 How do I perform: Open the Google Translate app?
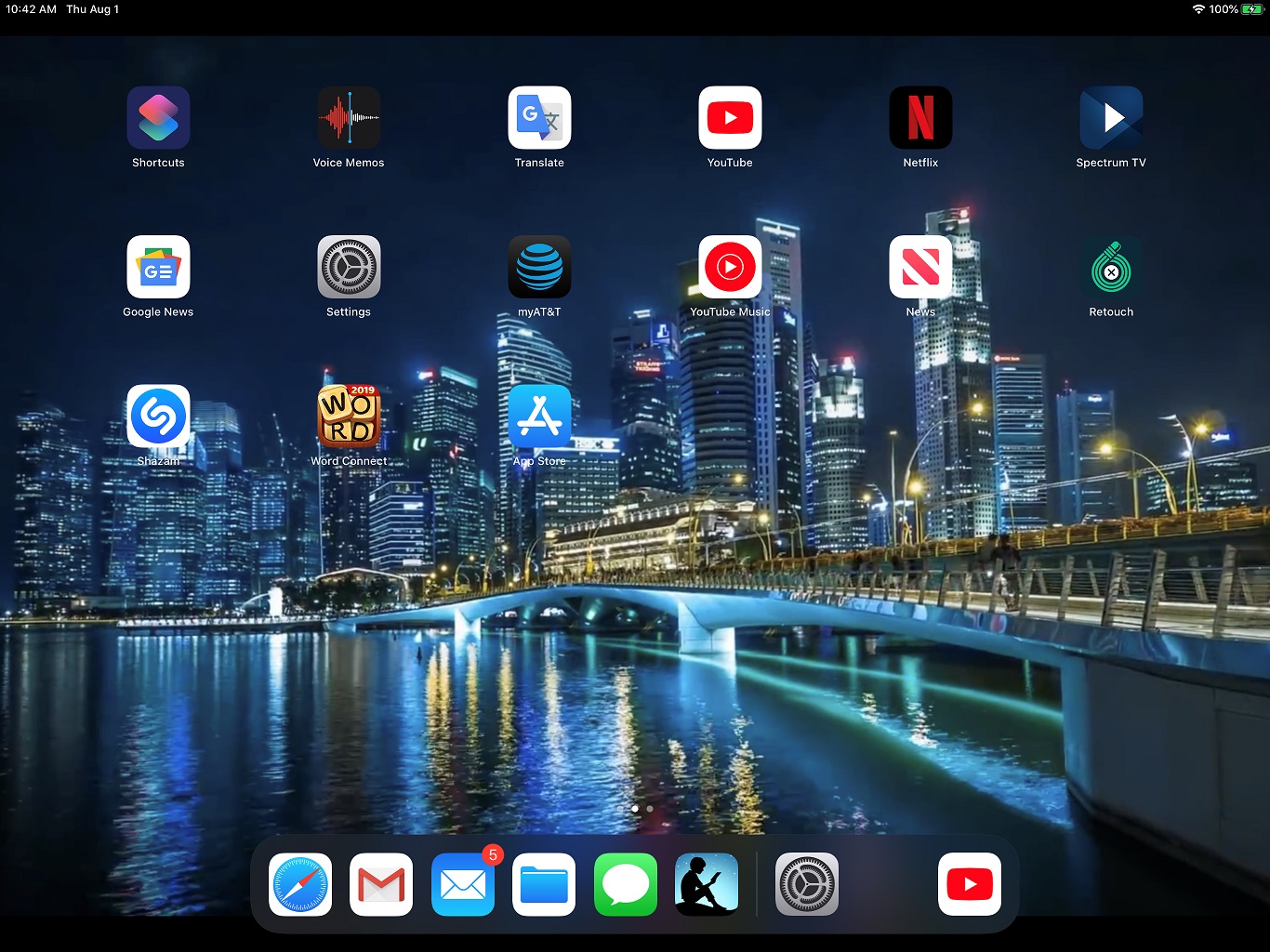click(539, 118)
